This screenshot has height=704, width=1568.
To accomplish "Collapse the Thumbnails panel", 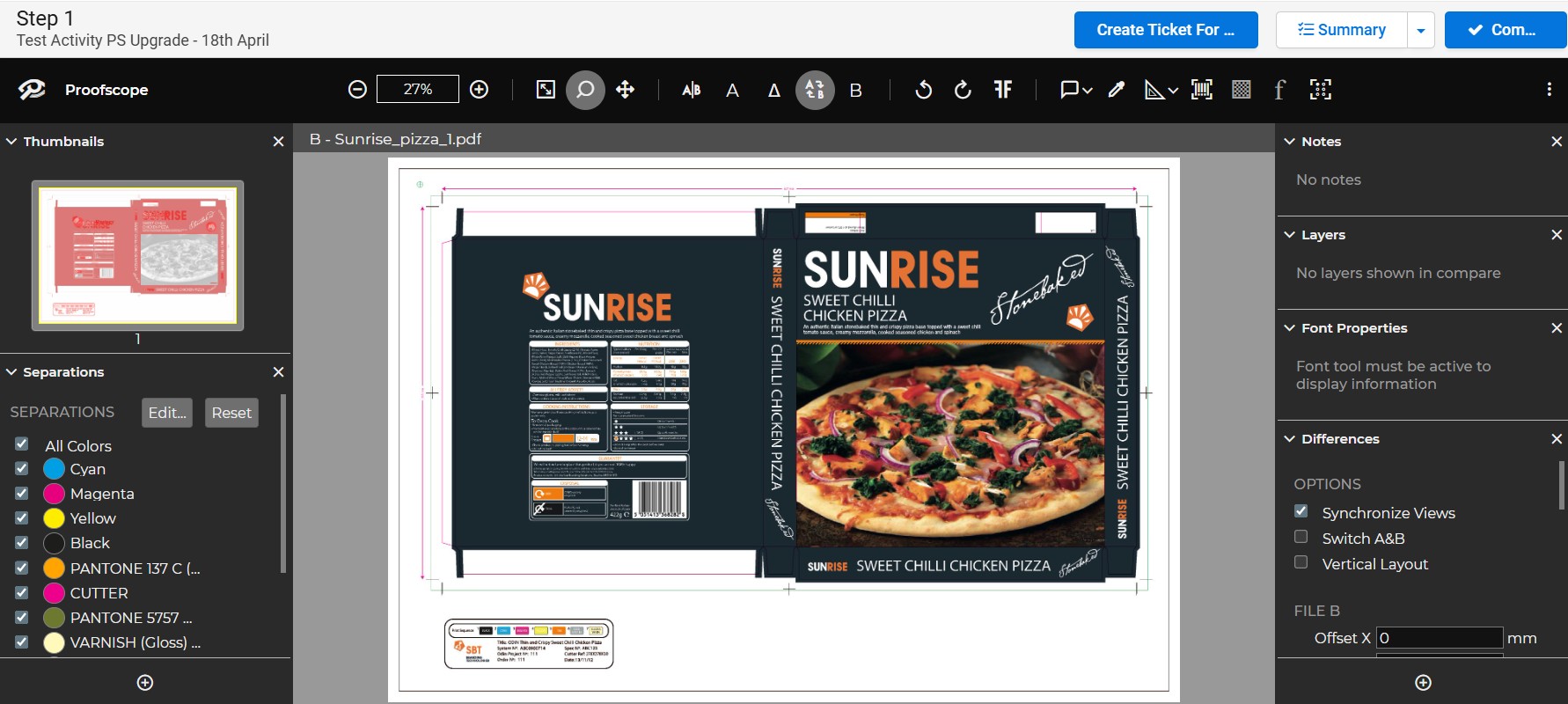I will [11, 142].
